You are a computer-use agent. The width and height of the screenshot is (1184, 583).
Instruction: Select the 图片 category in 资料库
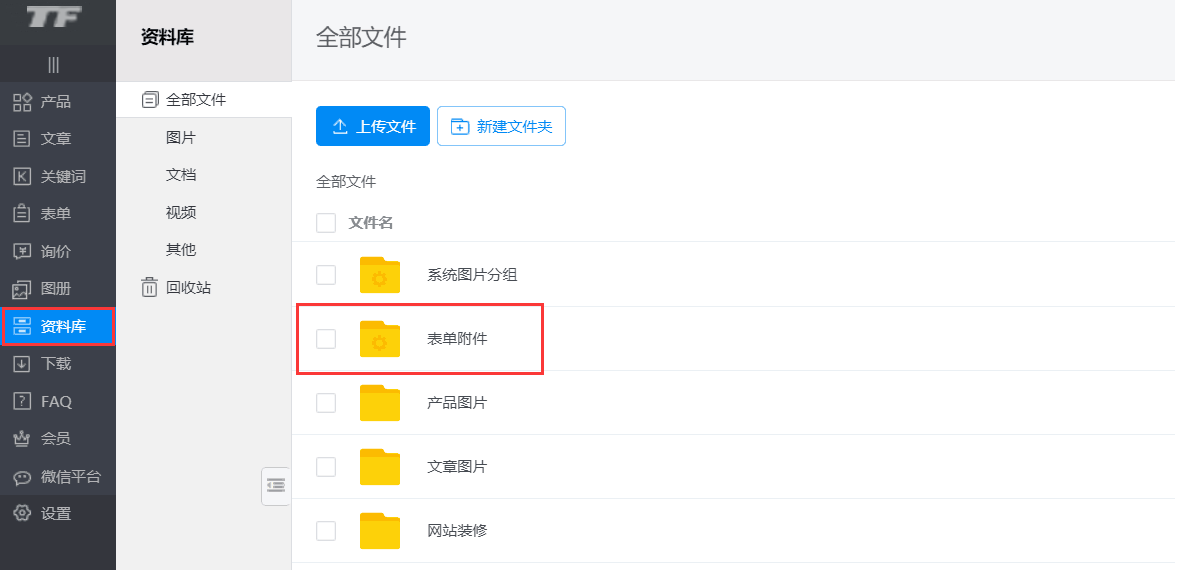[x=181, y=137]
